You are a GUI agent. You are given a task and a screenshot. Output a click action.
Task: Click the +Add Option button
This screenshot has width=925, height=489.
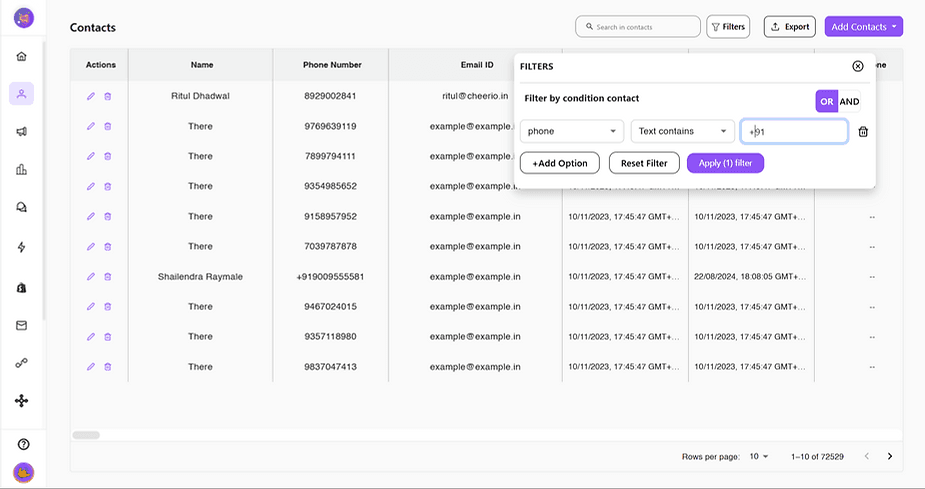point(559,163)
